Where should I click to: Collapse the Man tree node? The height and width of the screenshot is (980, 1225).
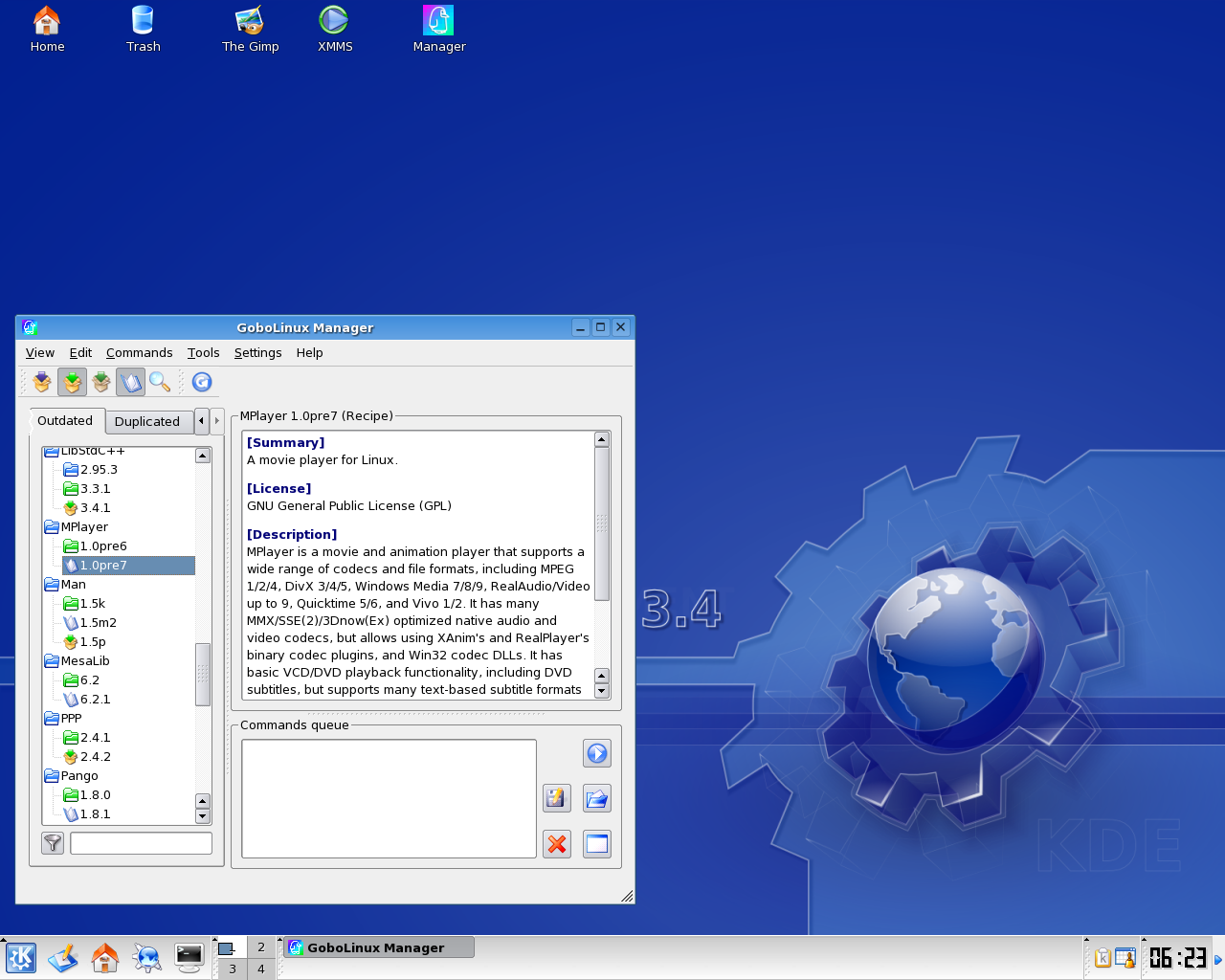coord(65,585)
